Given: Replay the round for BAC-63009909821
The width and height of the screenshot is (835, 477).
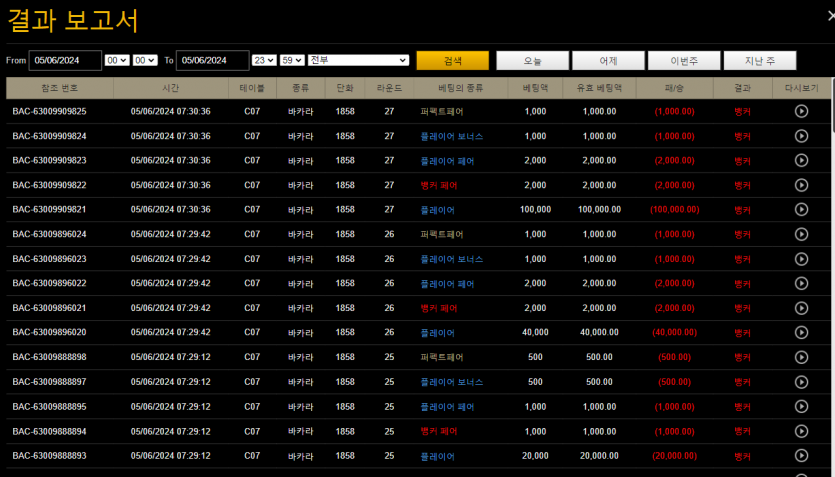Looking at the screenshot, I should pos(801,209).
